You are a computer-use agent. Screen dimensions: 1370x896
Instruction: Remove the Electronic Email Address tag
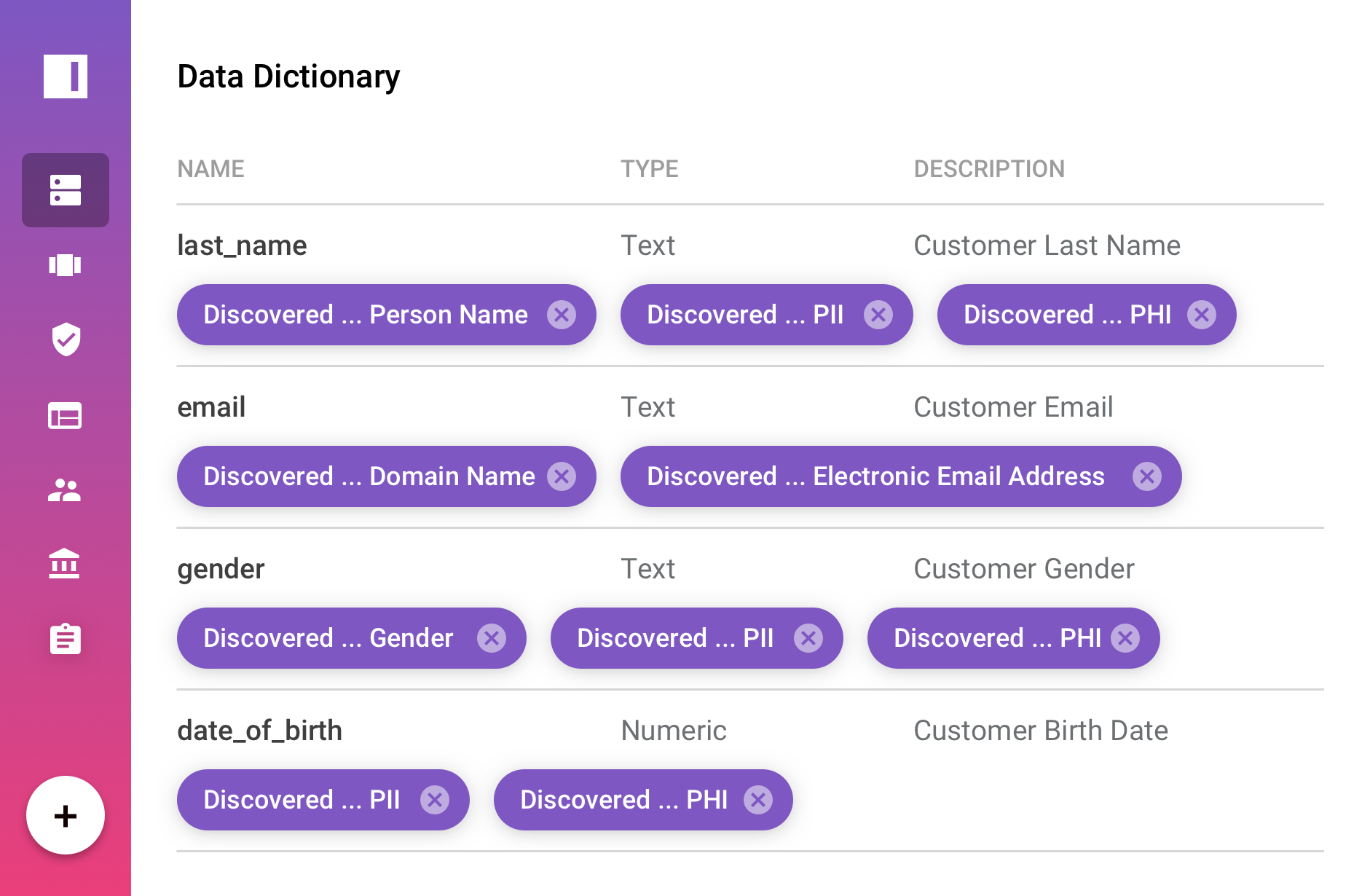click(1147, 476)
